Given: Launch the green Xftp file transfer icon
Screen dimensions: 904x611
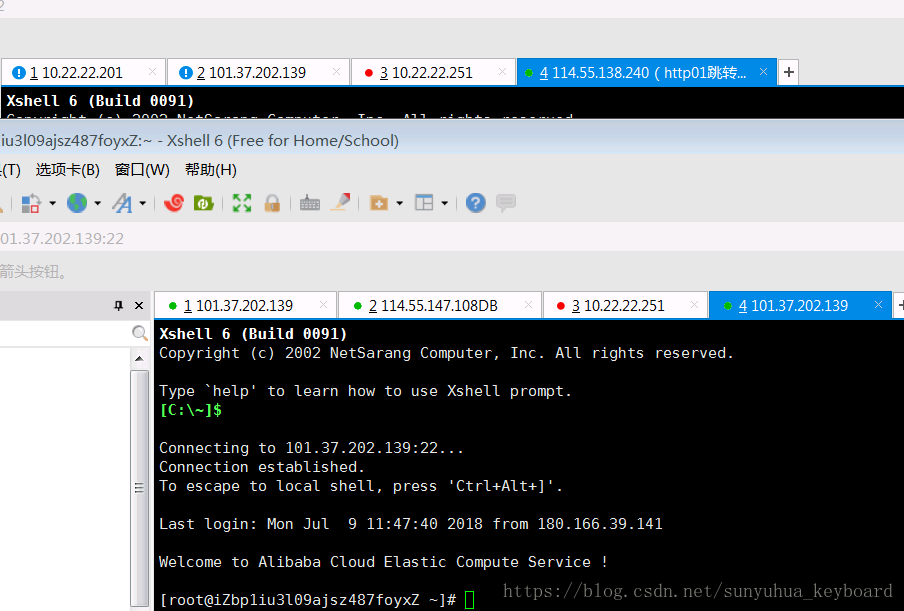Looking at the screenshot, I should [204, 203].
